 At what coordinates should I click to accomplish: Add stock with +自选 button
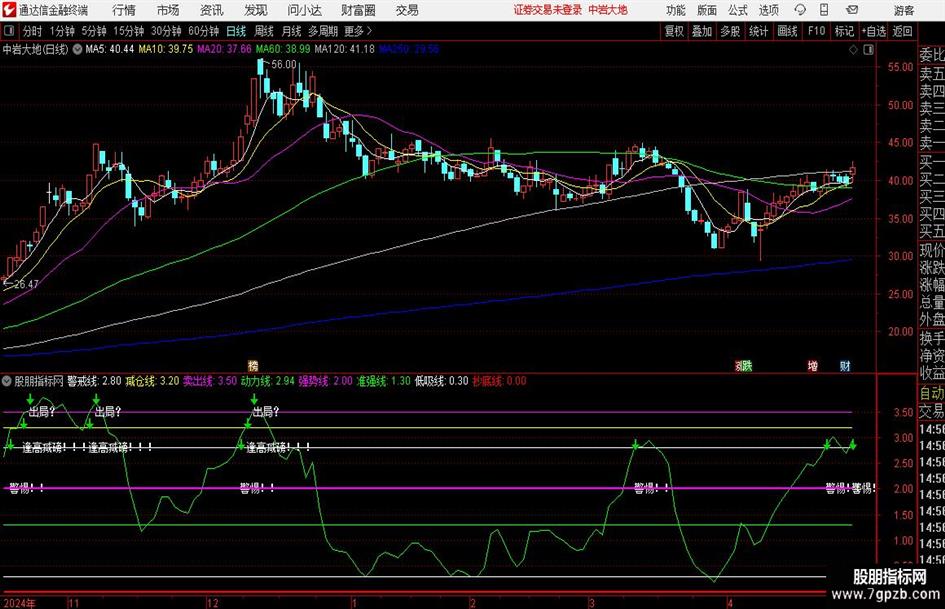coord(874,31)
